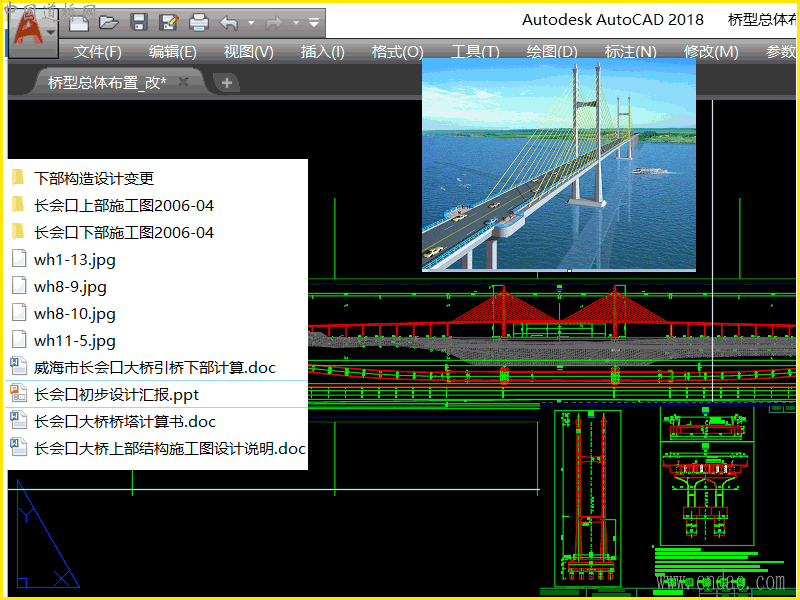Add a new drawing tab with plus button

[x=227, y=83]
